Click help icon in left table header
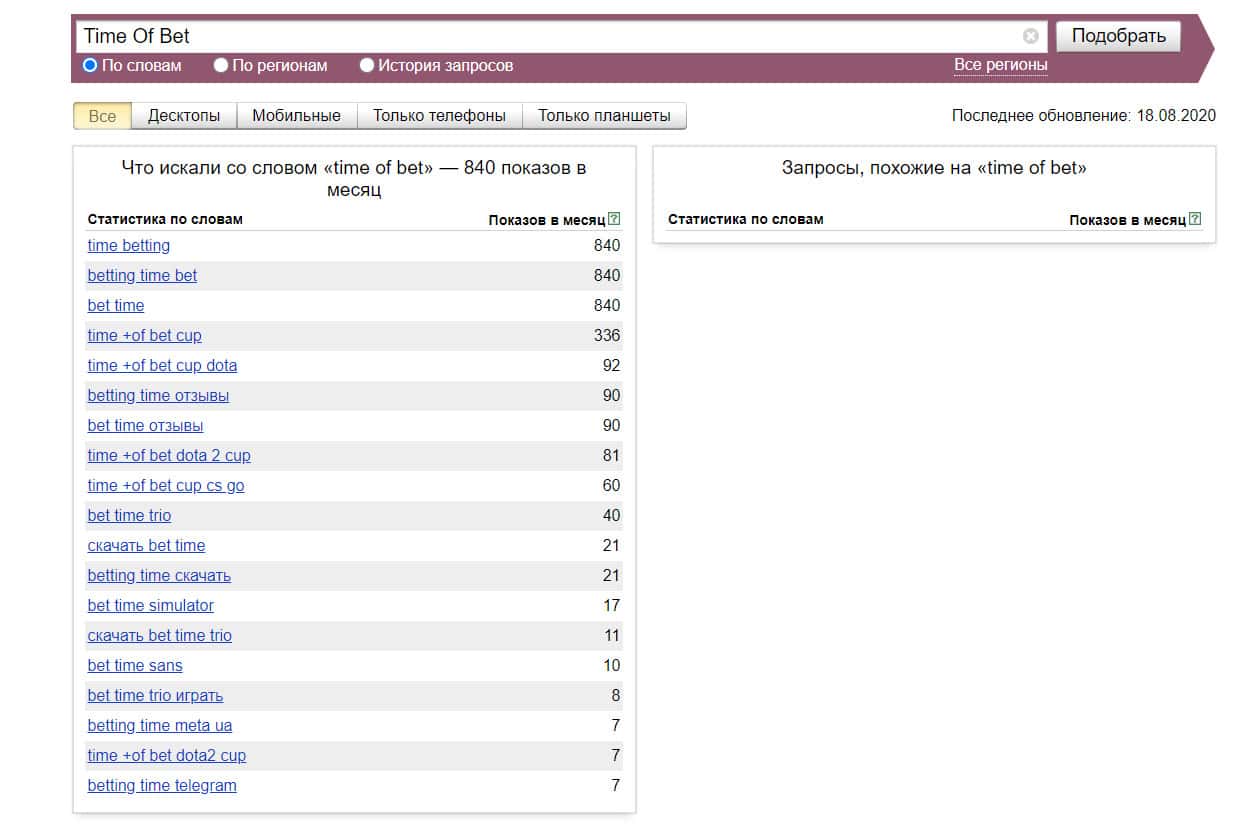This screenshot has width=1241, height=837. tap(614, 219)
